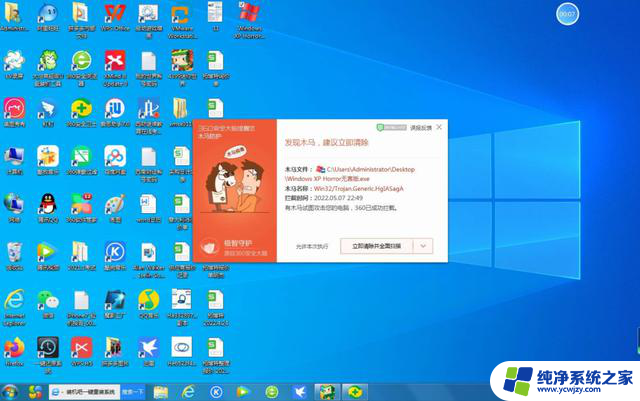Open the QQ Music desktop shortcut
Screen dimensions: 640x401
point(149,304)
